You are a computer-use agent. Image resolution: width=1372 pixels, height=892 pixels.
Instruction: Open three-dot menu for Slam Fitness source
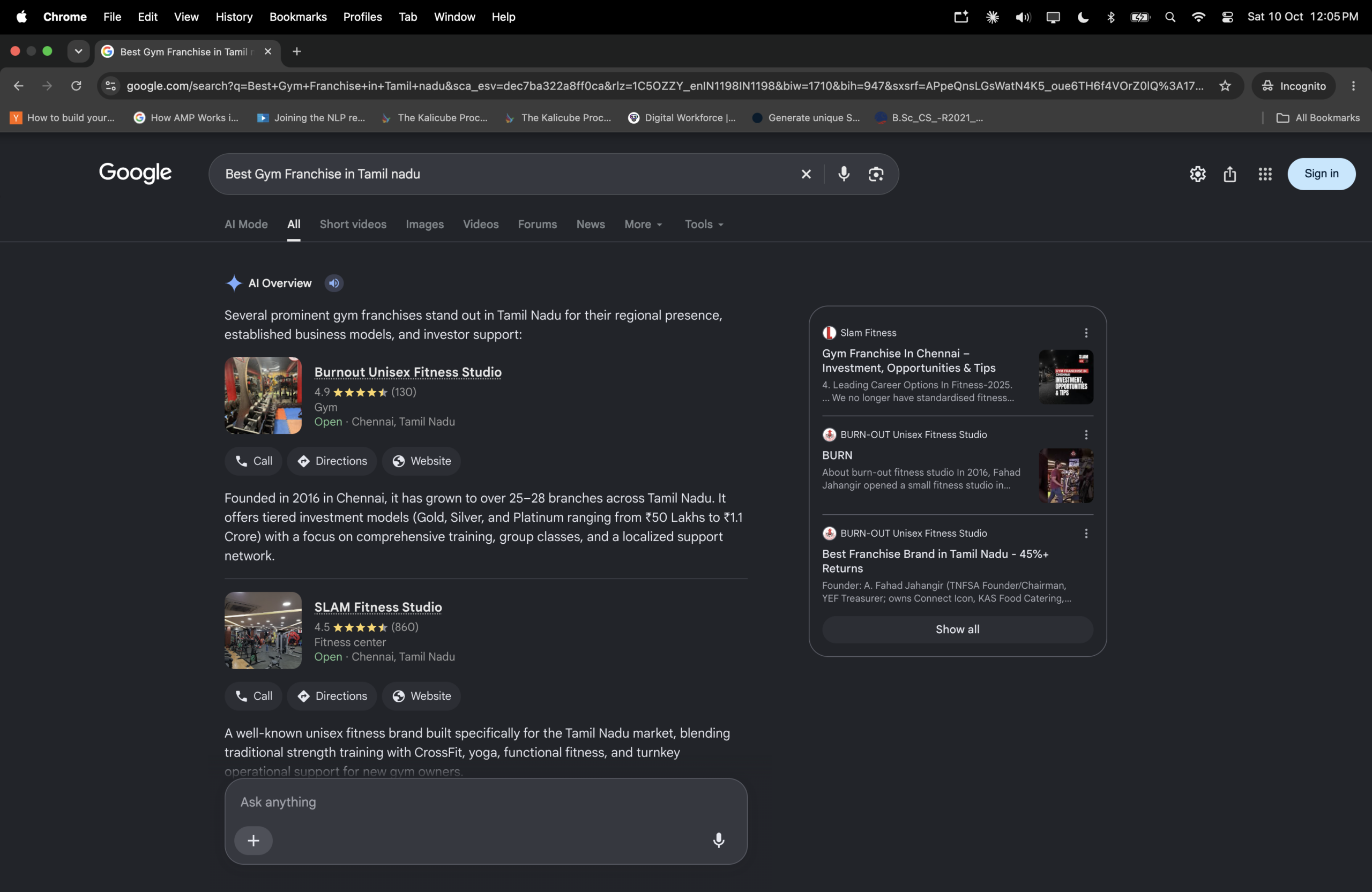pos(1086,333)
